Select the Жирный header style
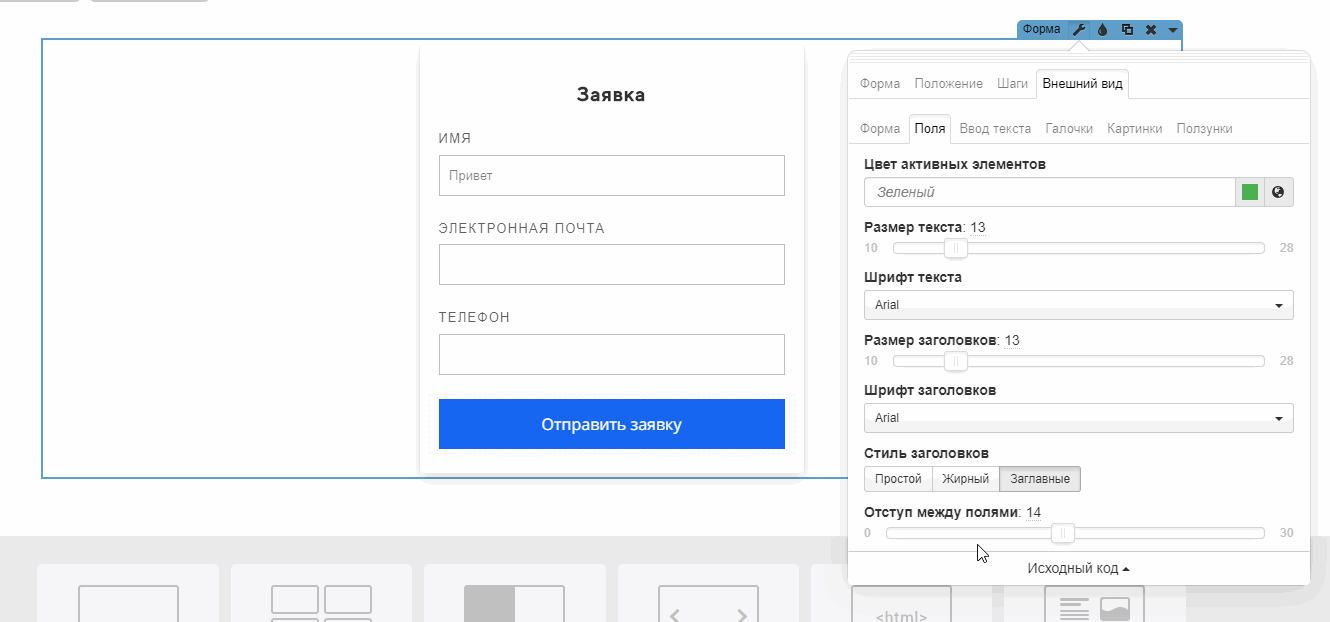Screen dimensions: 1330x622 tap(965, 479)
